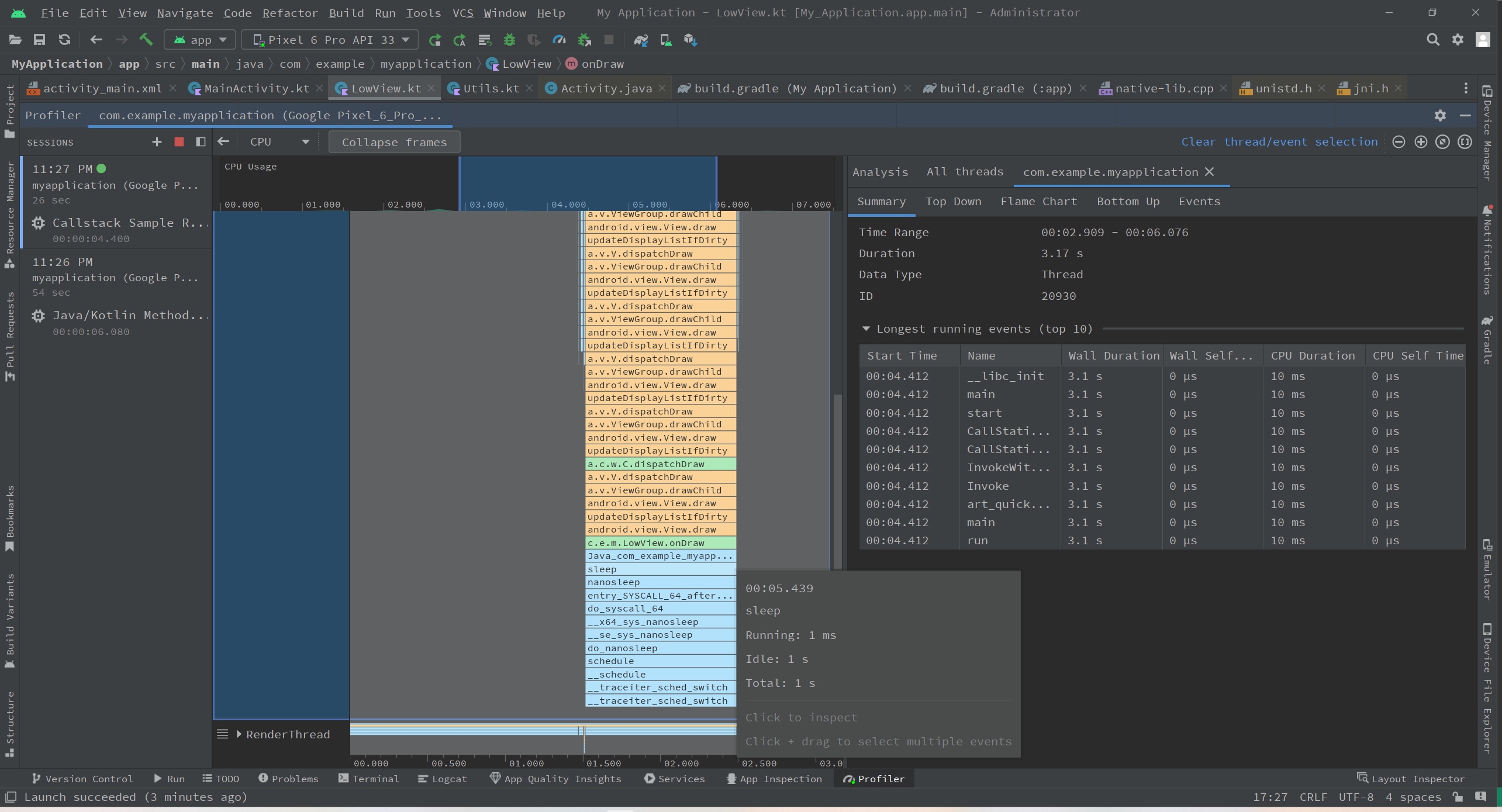The height and width of the screenshot is (812, 1502).
Task: Toggle the Project side tool window
Action: [x=10, y=112]
